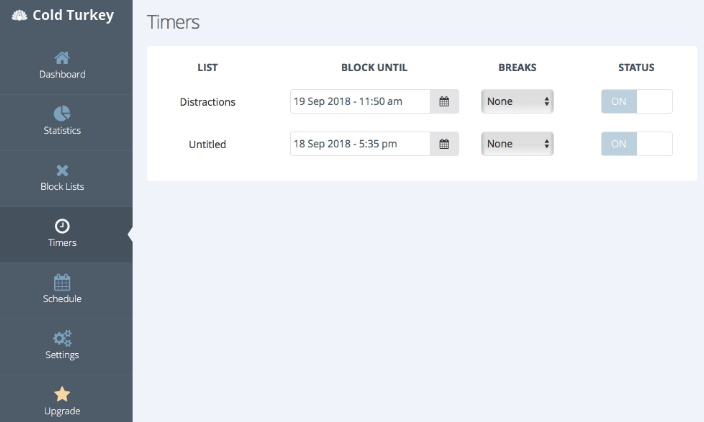Viewport: 704px width, 422px height.
Task: Open the Settings gears icon
Action: [x=62, y=338]
